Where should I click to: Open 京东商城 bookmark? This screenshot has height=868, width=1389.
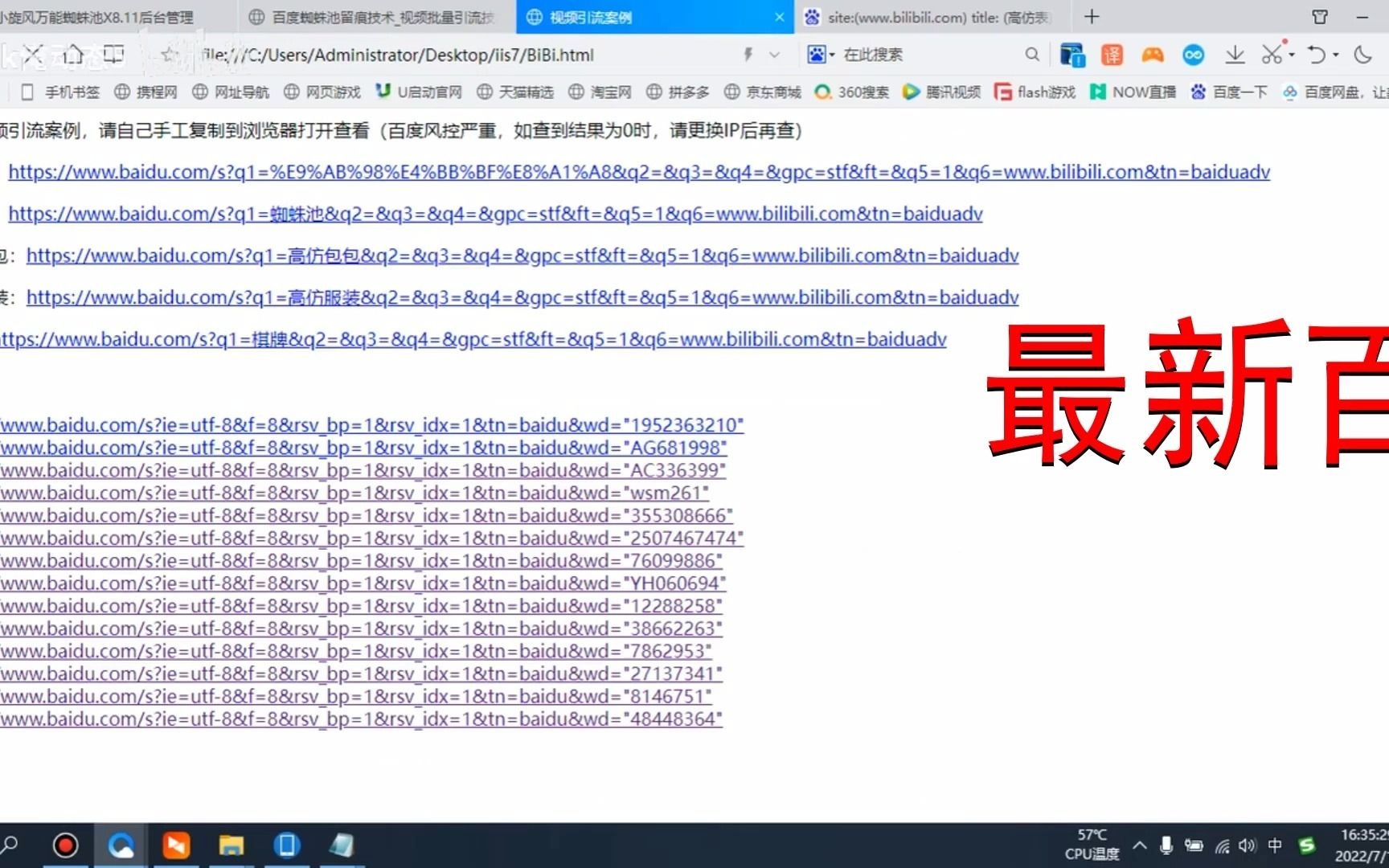[x=763, y=92]
